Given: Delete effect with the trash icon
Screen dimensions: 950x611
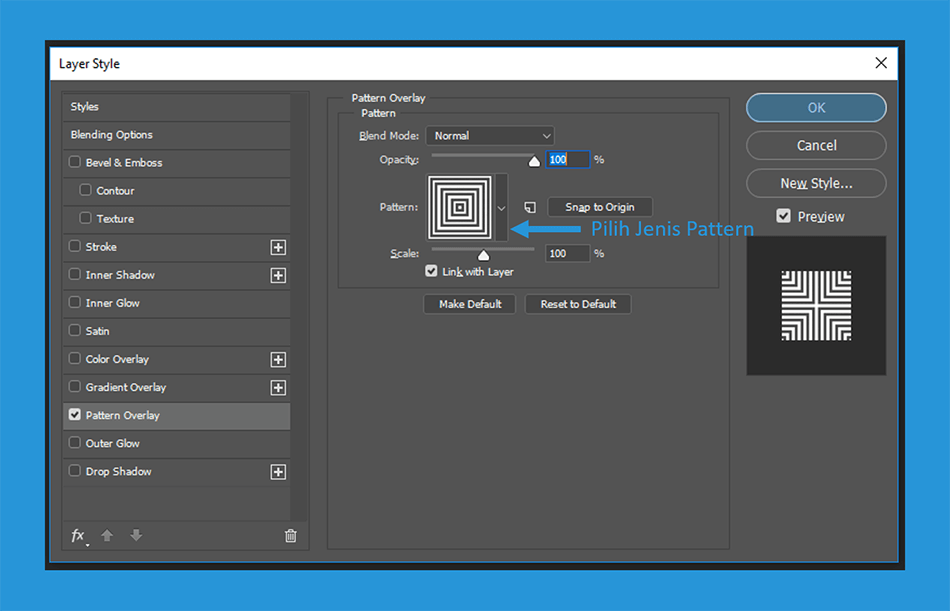Looking at the screenshot, I should 291,536.
